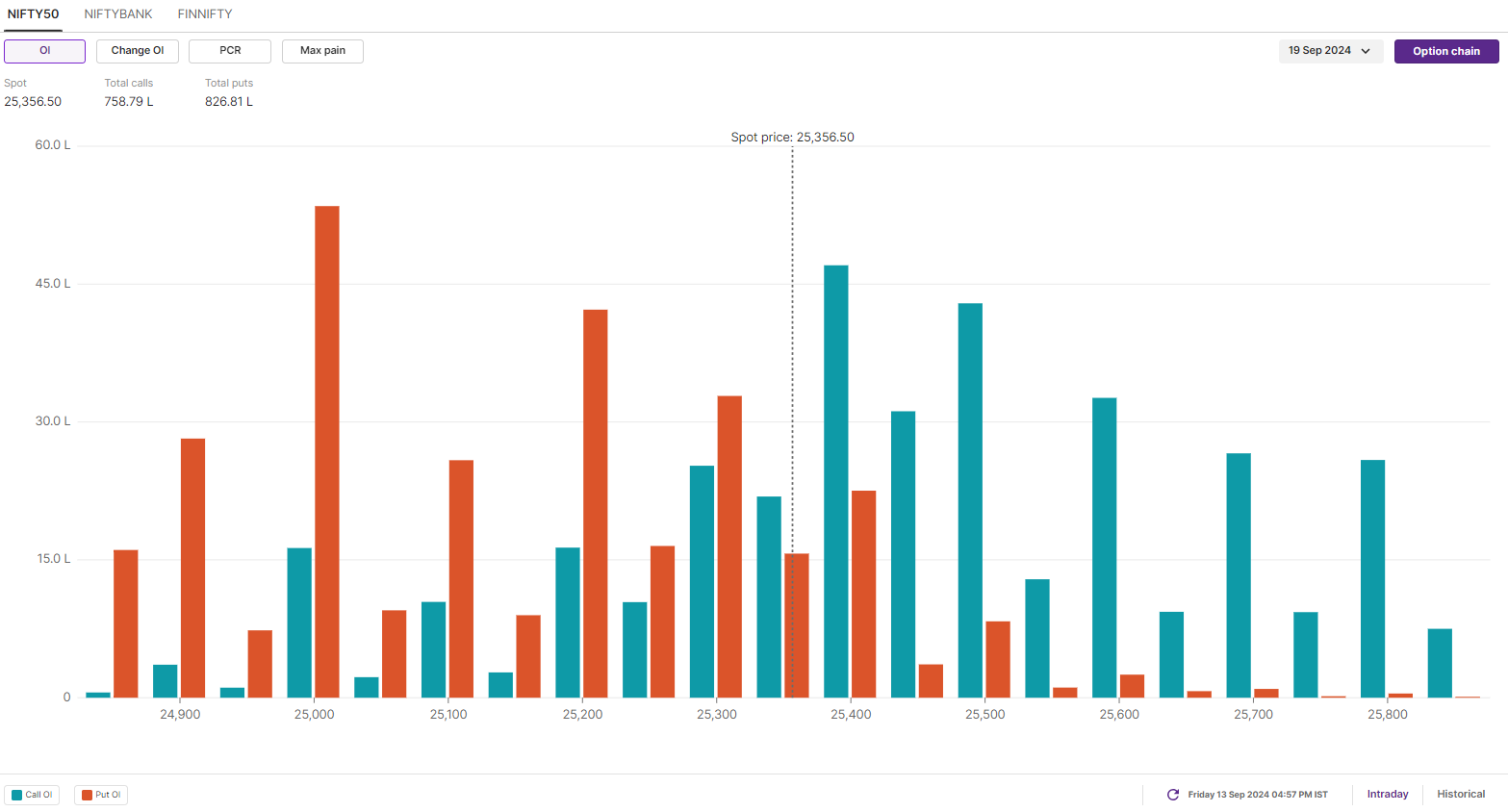Switch to the NIFTY50 tab
Image resolution: width=1508 pixels, height=812 pixels.
(x=33, y=14)
